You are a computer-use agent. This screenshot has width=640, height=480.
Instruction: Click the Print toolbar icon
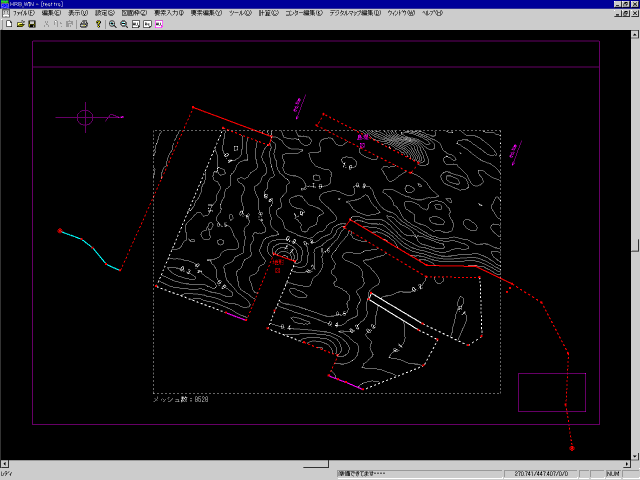tap(84, 23)
